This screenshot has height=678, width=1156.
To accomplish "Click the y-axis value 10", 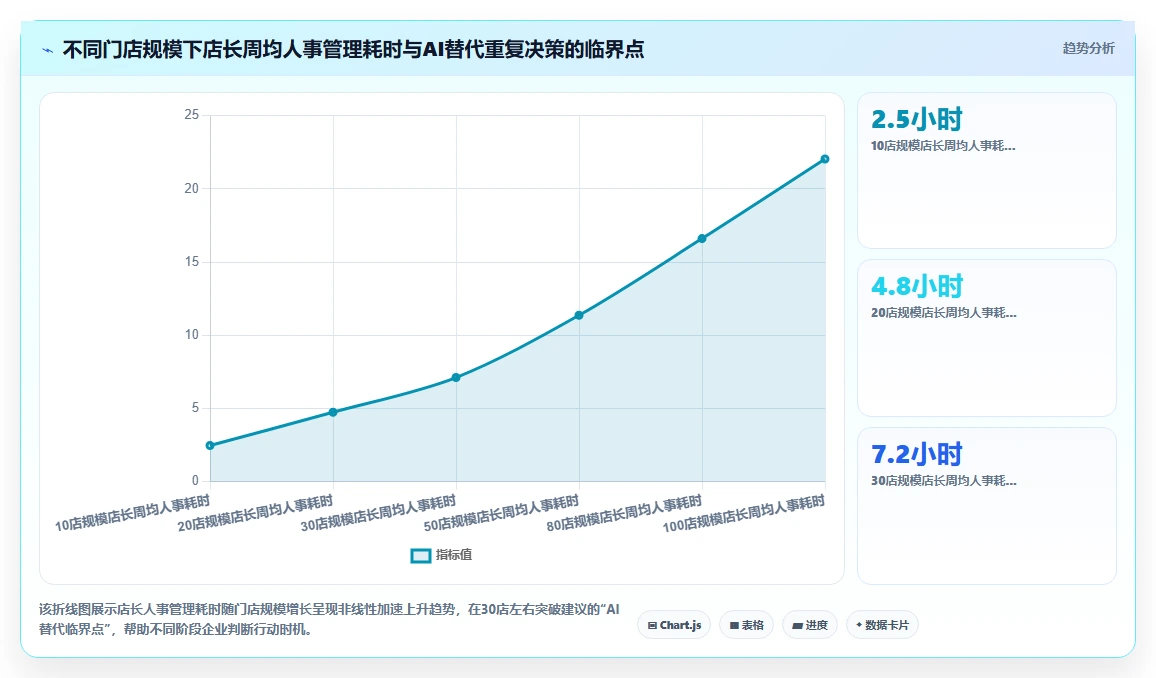I will [x=192, y=335].
